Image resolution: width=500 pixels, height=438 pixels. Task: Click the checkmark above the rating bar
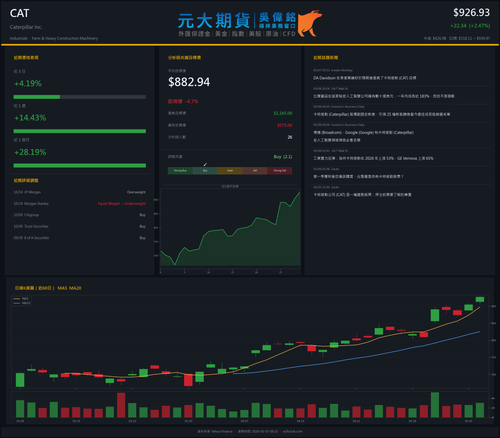(205, 164)
